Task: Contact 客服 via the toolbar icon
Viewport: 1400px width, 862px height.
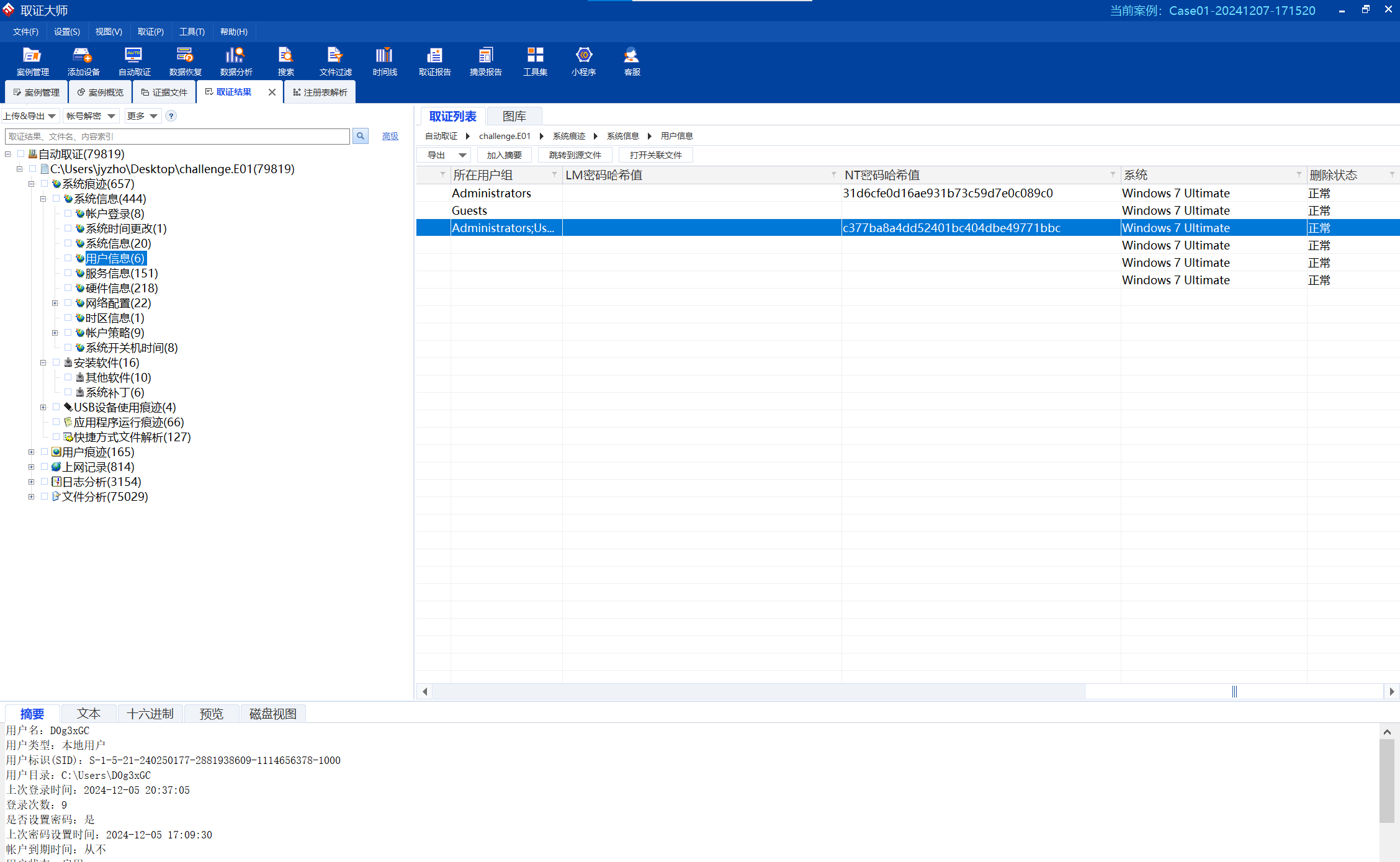Action: pyautogui.click(x=632, y=61)
